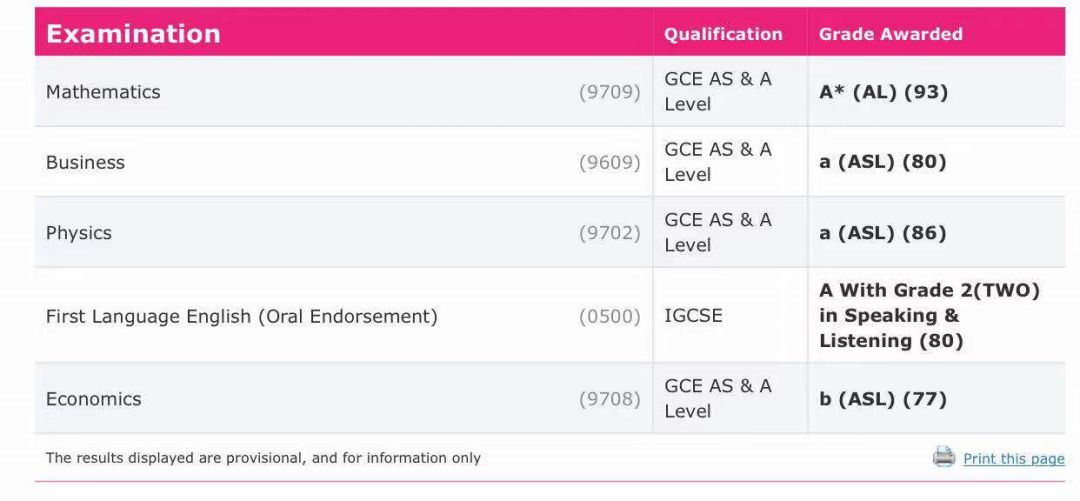Select the b (ASL) (77) Economics grade

(x=882, y=399)
